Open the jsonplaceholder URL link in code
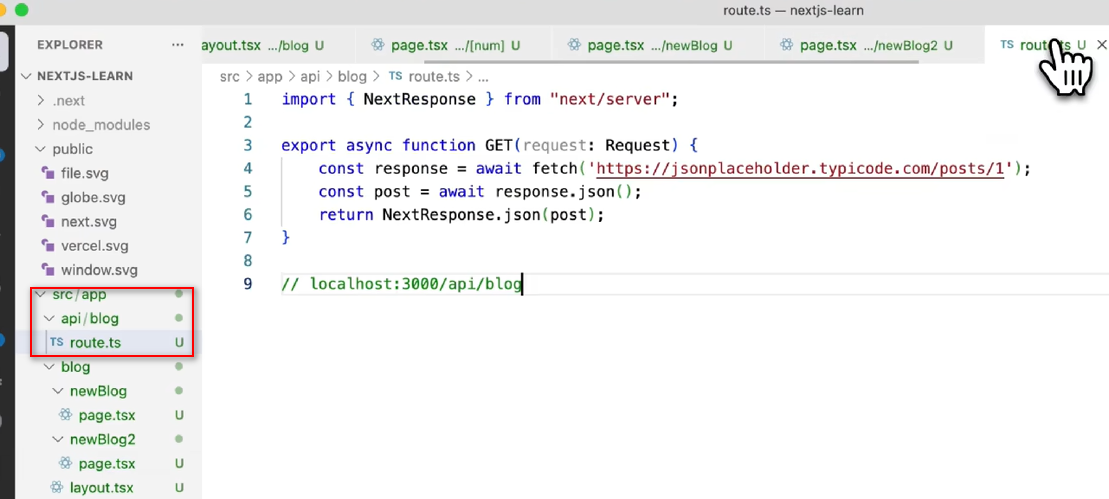The height and width of the screenshot is (499, 1109). click(x=801, y=169)
